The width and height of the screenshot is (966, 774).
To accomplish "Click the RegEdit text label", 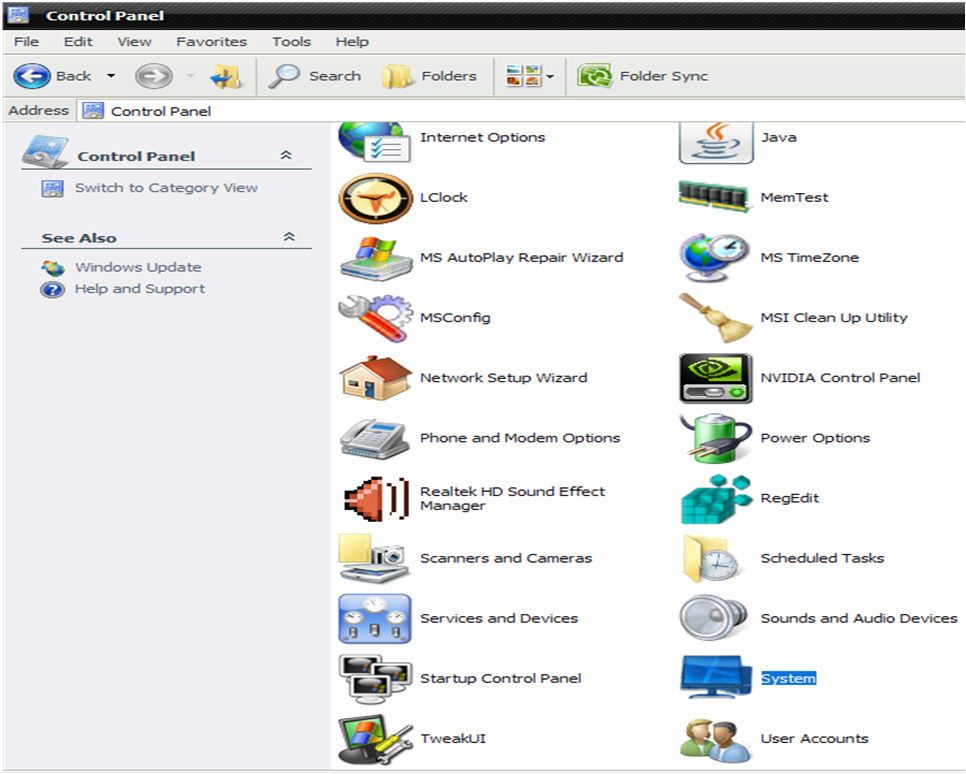I will pyautogui.click(x=790, y=499).
